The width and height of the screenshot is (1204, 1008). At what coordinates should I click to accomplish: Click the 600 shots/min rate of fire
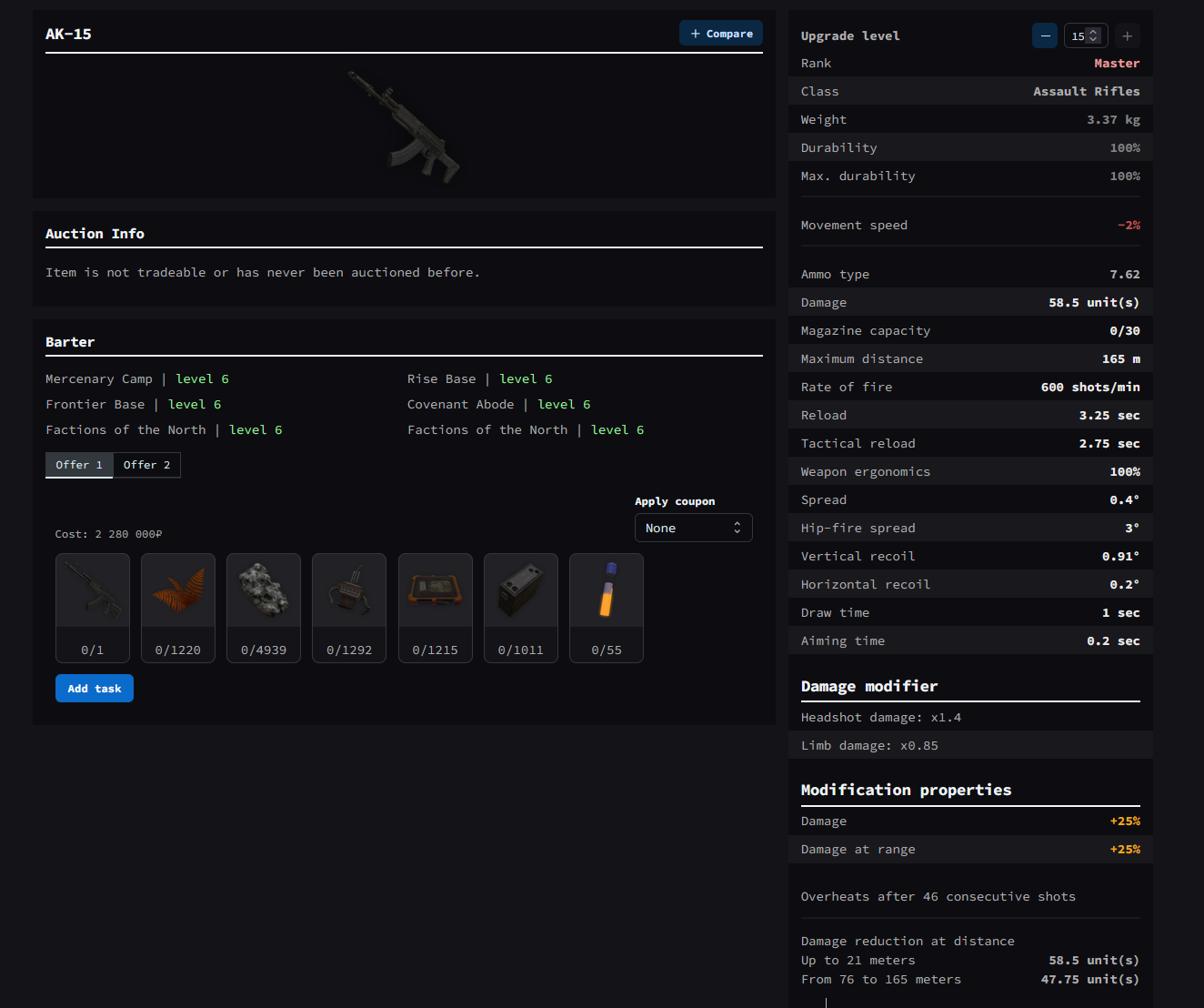coord(1090,388)
